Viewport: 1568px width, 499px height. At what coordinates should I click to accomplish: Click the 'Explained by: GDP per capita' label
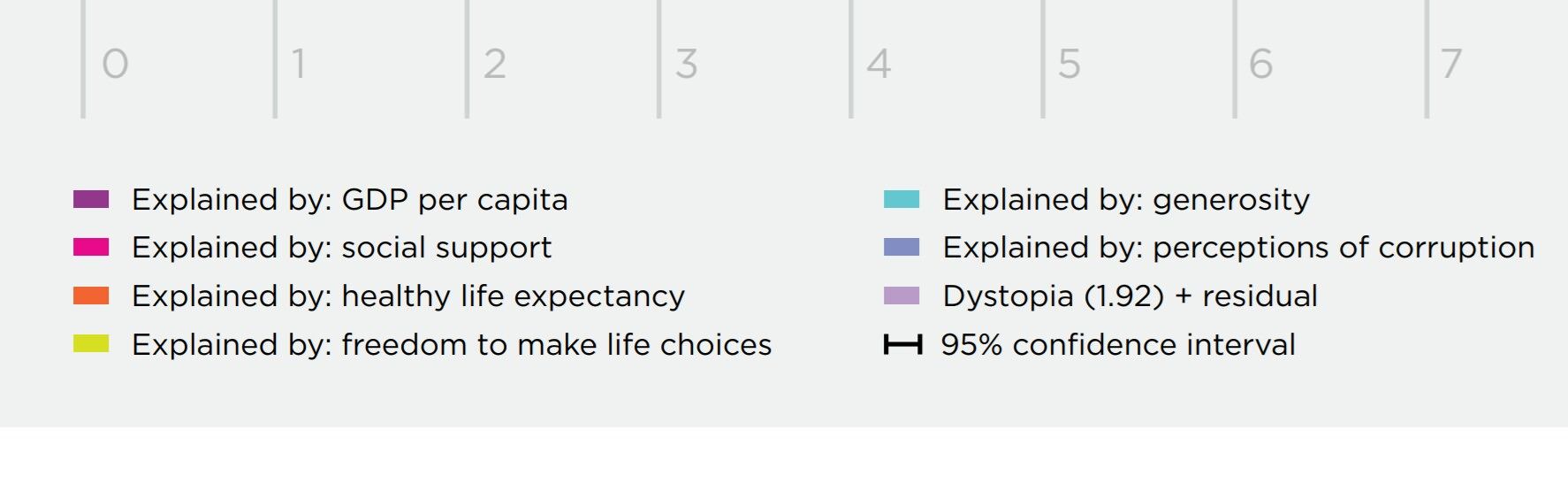[349, 200]
